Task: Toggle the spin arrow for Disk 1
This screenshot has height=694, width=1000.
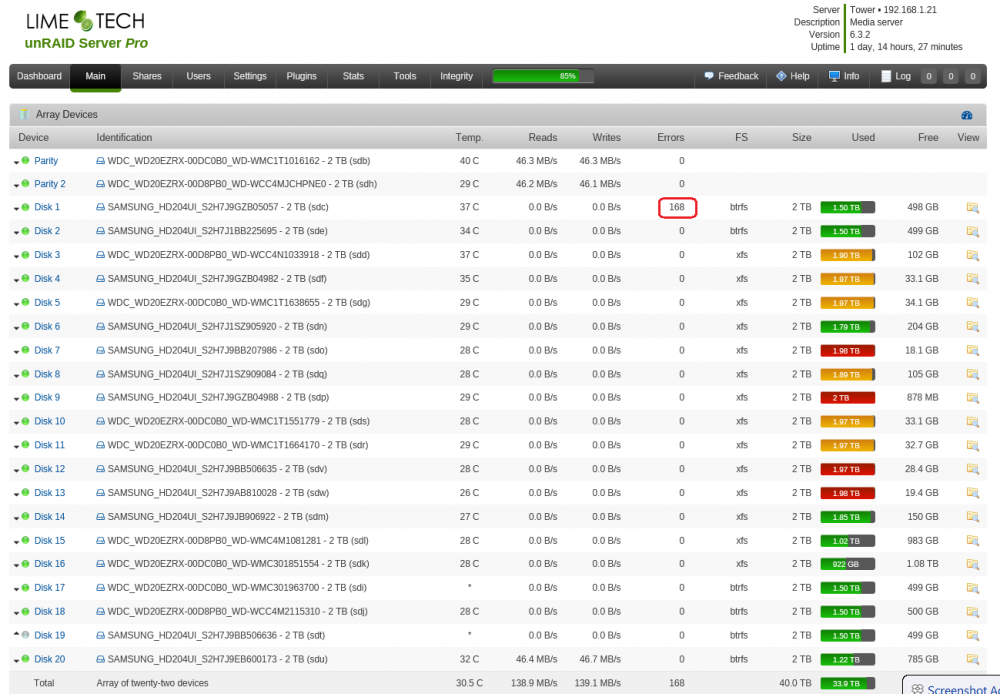Action: point(17,209)
